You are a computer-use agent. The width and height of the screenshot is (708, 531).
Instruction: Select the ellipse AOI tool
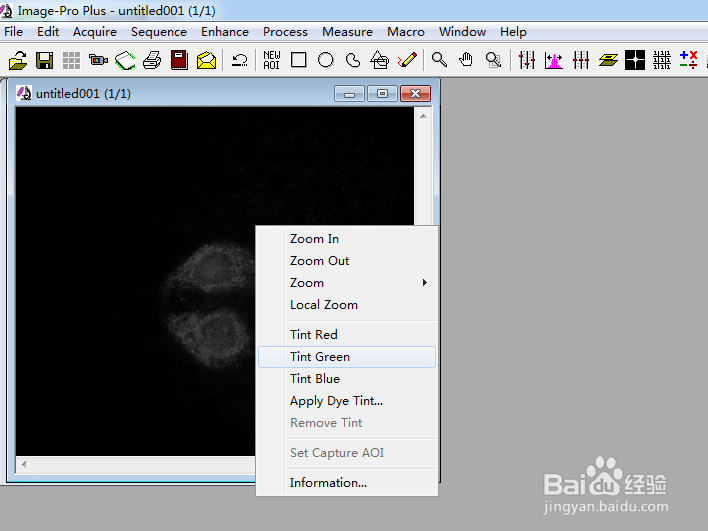tap(326, 60)
